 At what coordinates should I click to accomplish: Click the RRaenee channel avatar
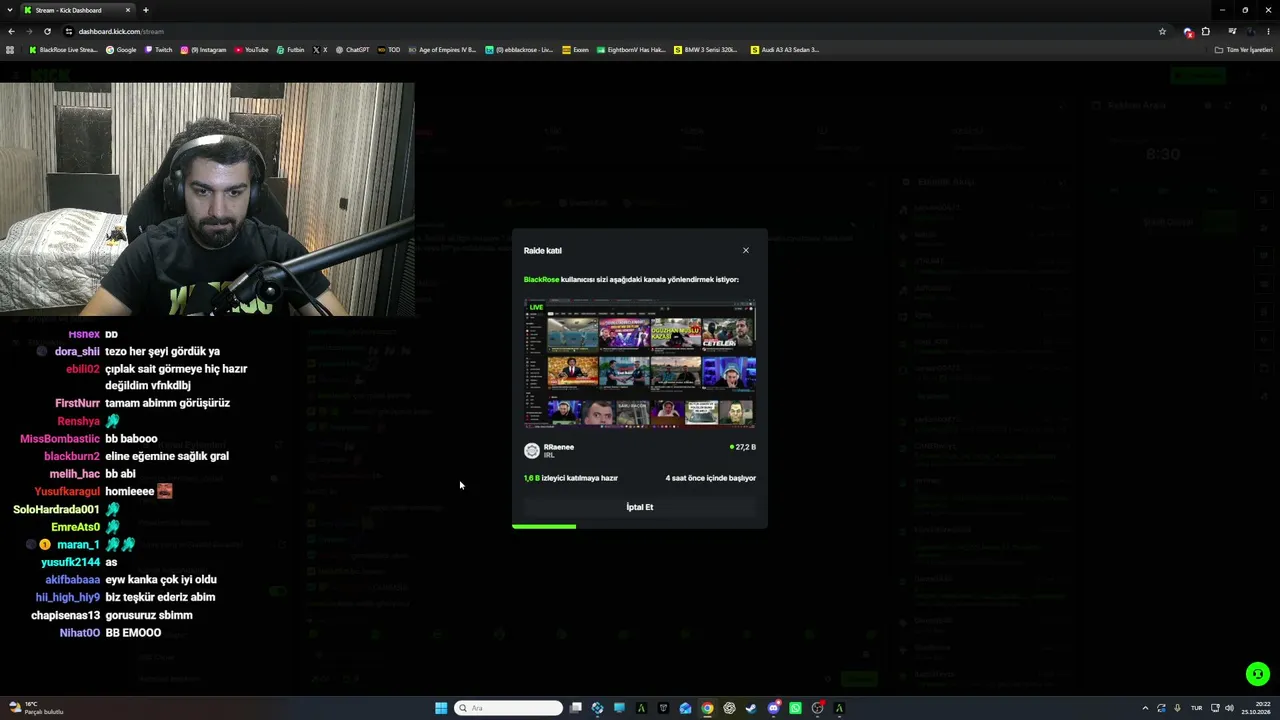[x=532, y=451]
